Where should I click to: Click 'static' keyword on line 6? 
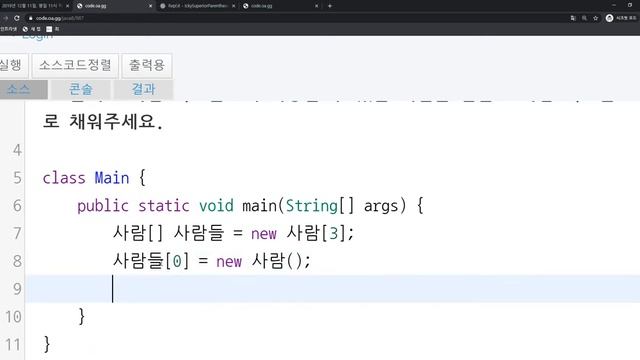(164, 206)
